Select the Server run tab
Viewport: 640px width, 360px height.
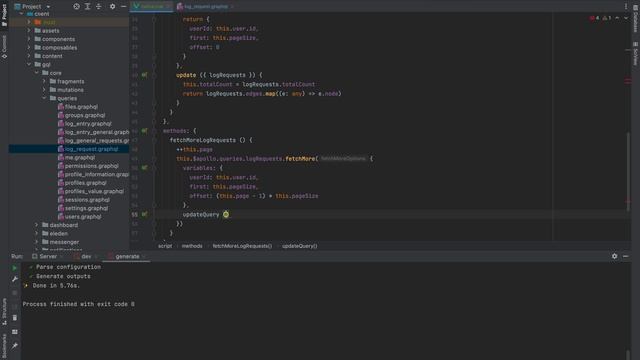pos(48,256)
